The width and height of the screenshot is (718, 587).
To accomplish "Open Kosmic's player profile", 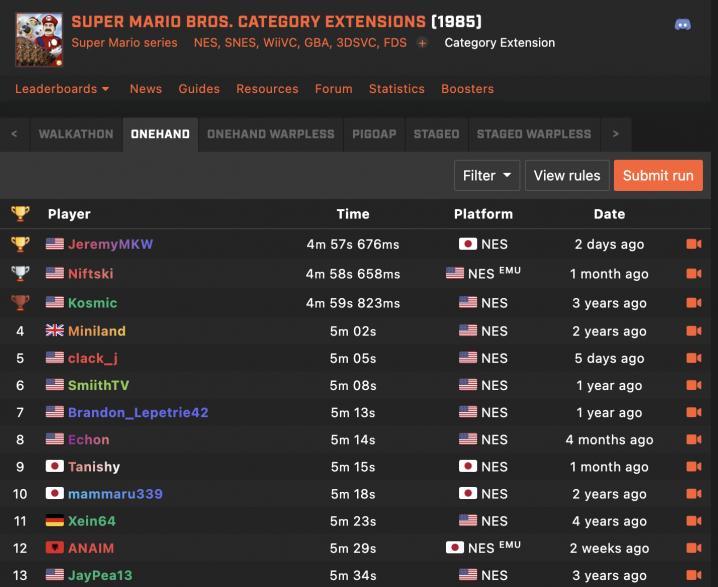I will point(92,303).
